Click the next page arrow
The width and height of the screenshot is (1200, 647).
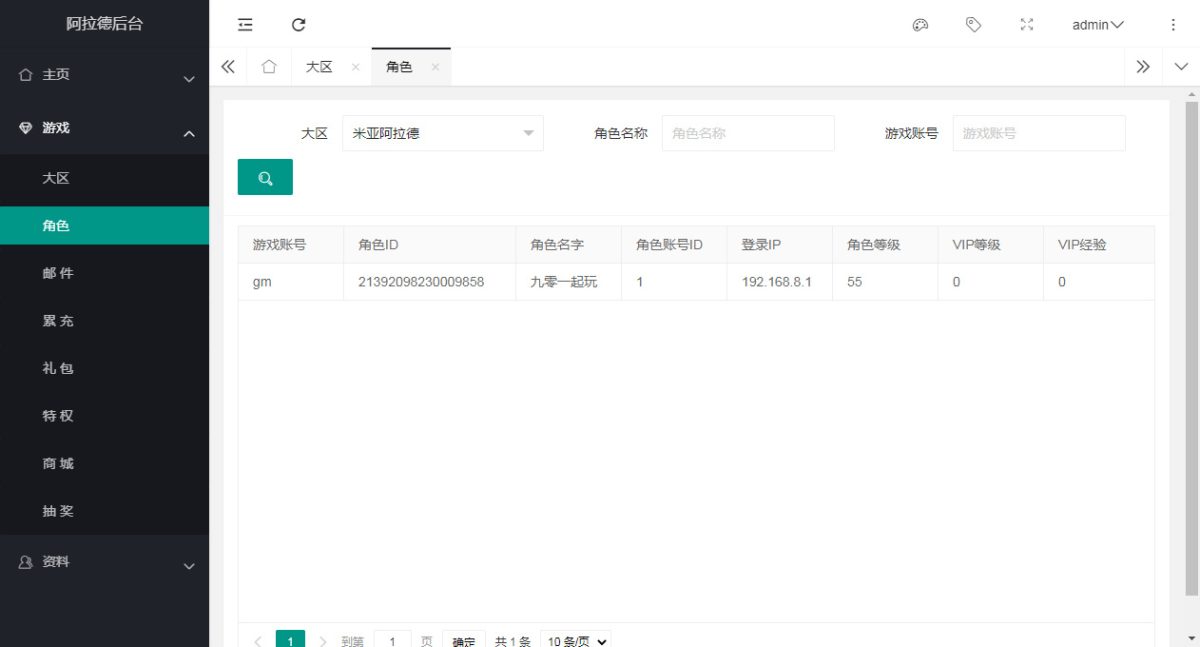pos(323,641)
